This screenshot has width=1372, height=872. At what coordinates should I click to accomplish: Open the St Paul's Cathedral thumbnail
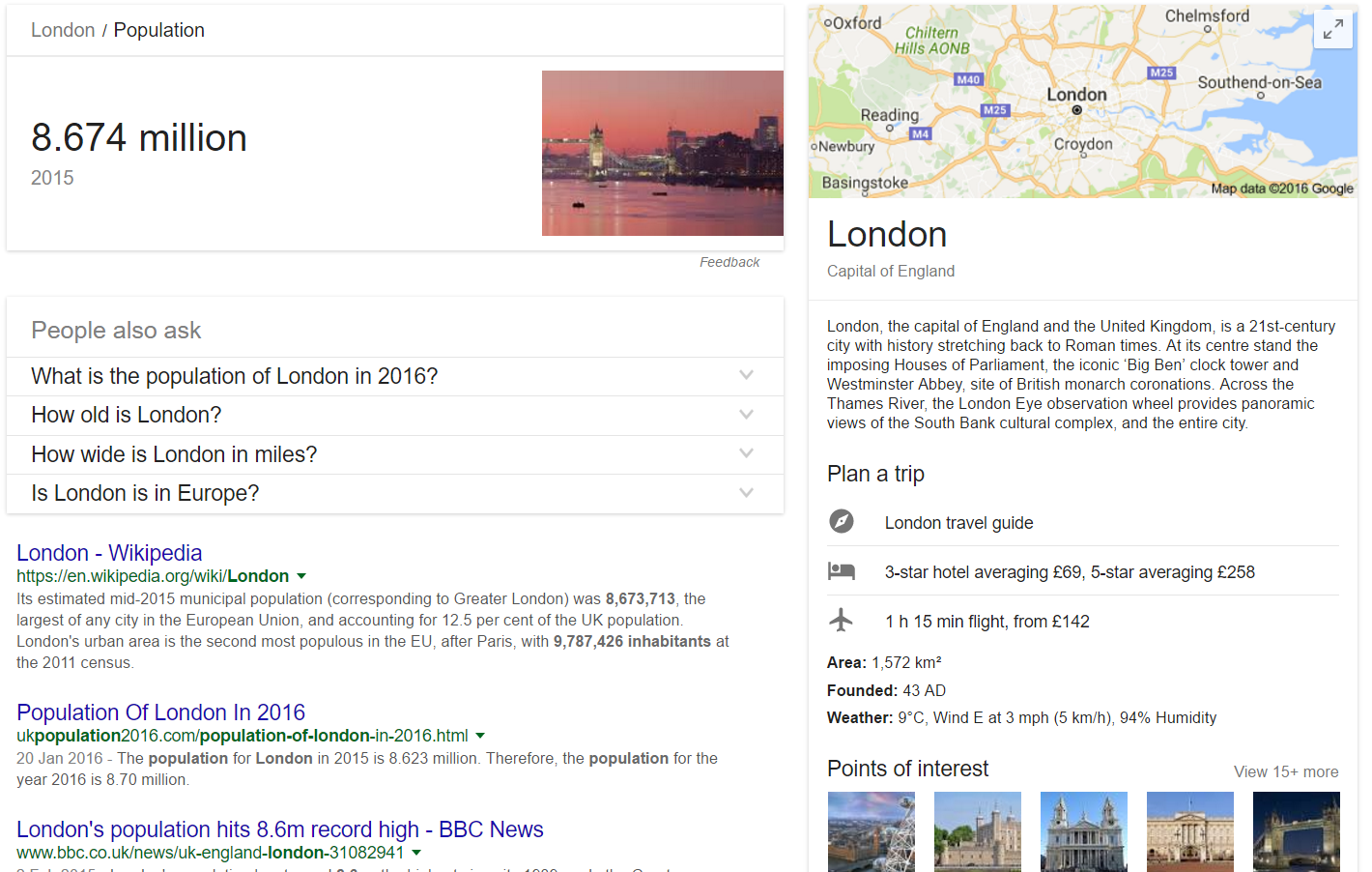[x=1084, y=831]
